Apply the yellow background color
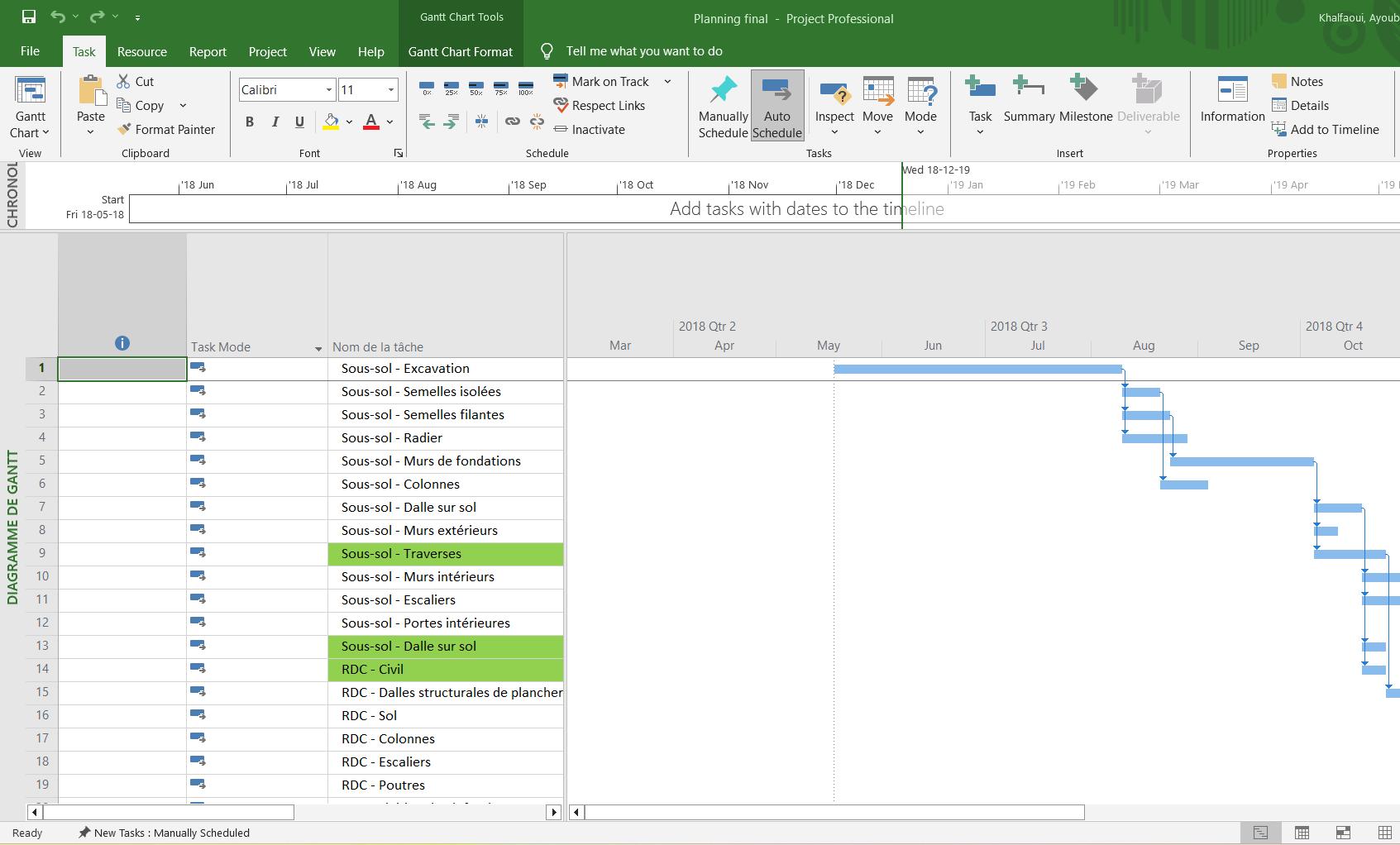Screen dimensions: 1400x845 (x=331, y=122)
